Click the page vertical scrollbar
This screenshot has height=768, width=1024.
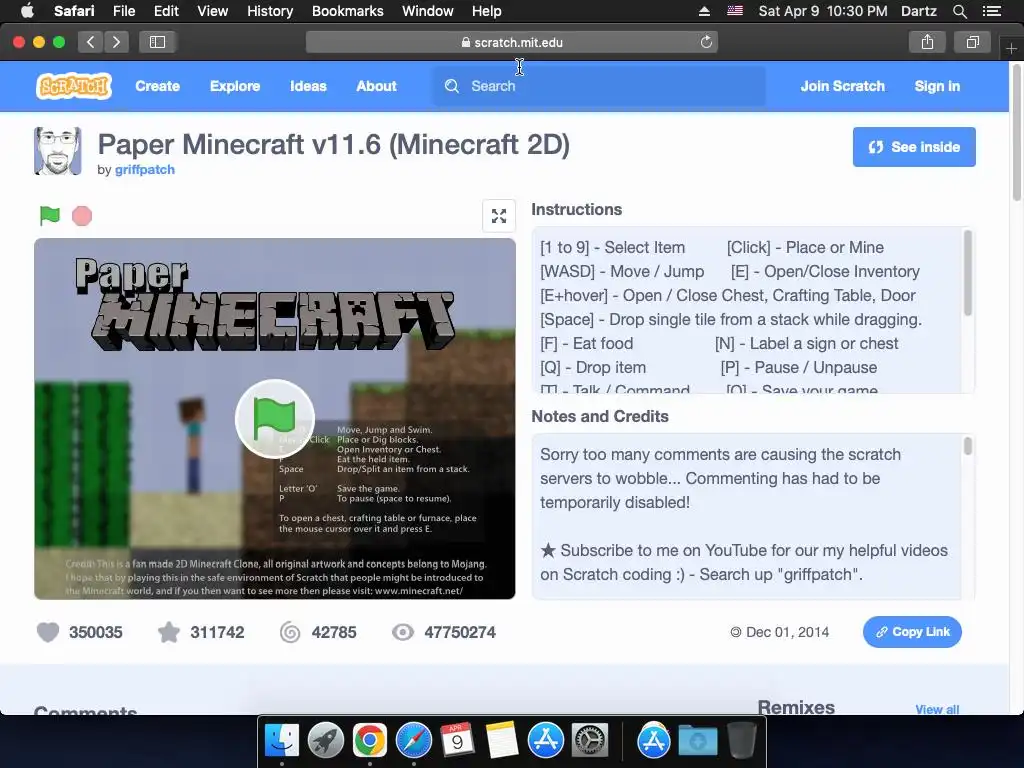click(1016, 133)
